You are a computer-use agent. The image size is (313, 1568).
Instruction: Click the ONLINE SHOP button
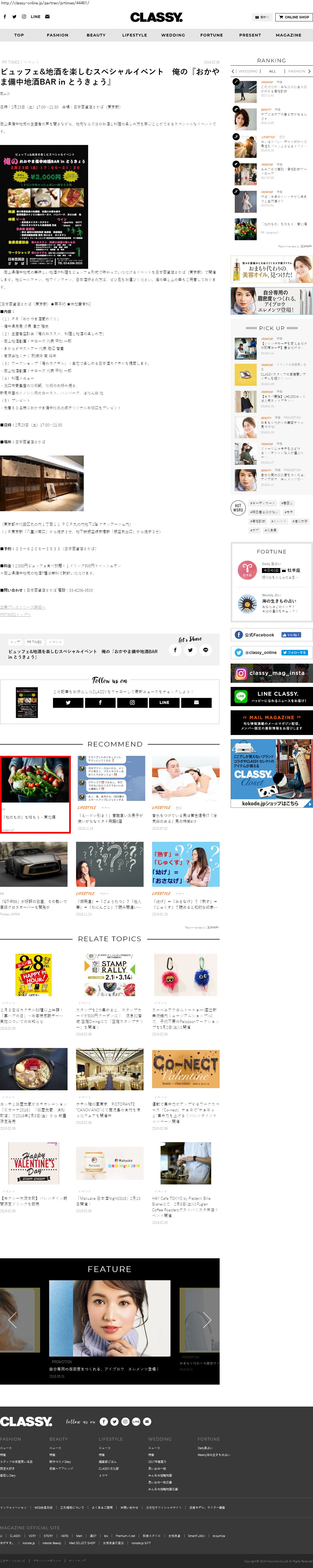294,17
